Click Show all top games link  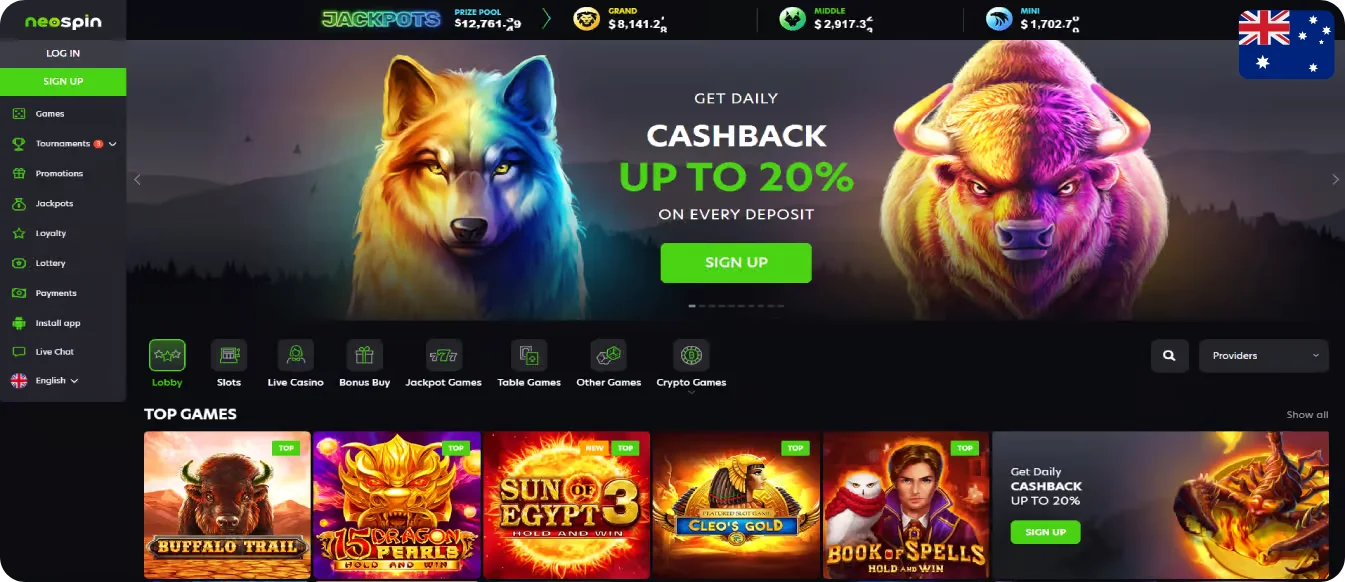[x=1307, y=415]
